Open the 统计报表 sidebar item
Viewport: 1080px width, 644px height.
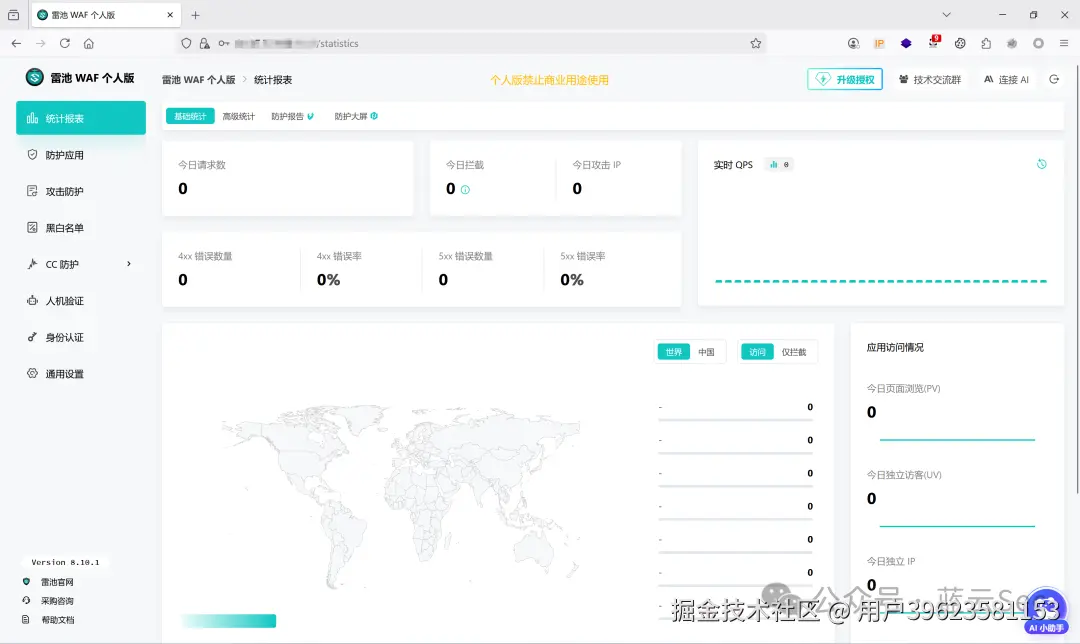coord(81,118)
